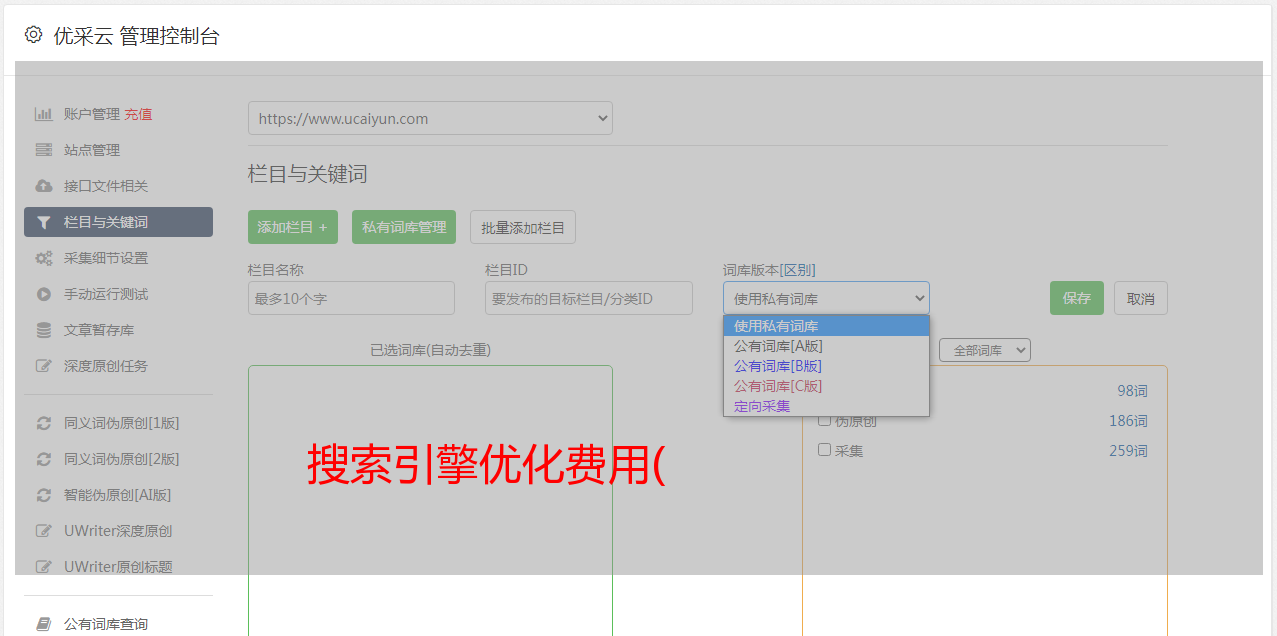Click the 98词 count

1132,391
